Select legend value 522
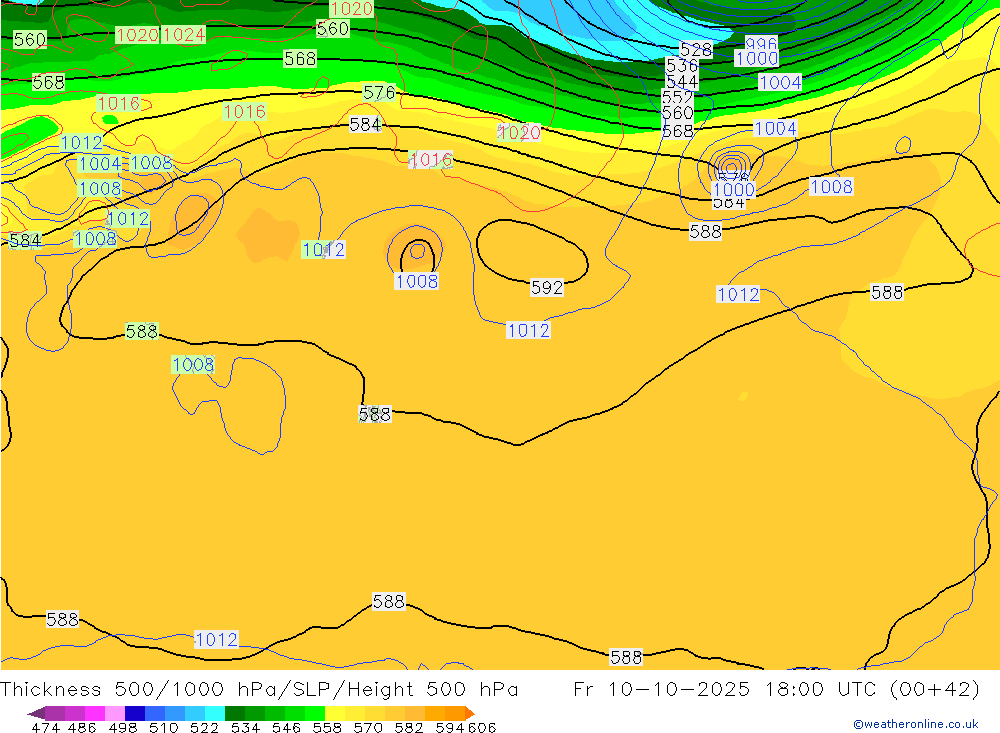The height and width of the screenshot is (733, 1000). 204,727
